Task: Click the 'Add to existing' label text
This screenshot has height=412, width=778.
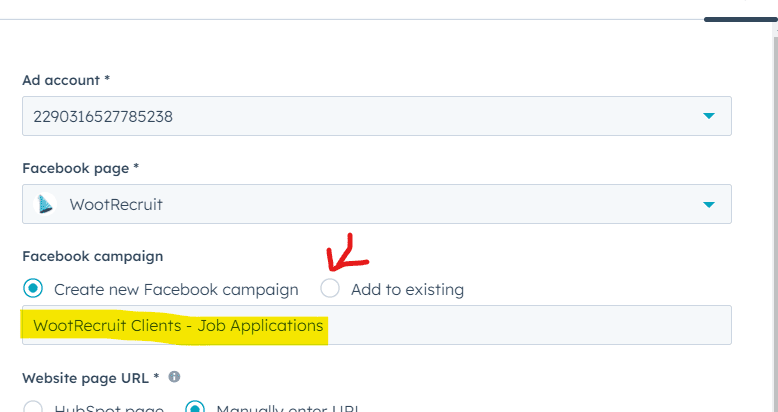Action: (407, 290)
